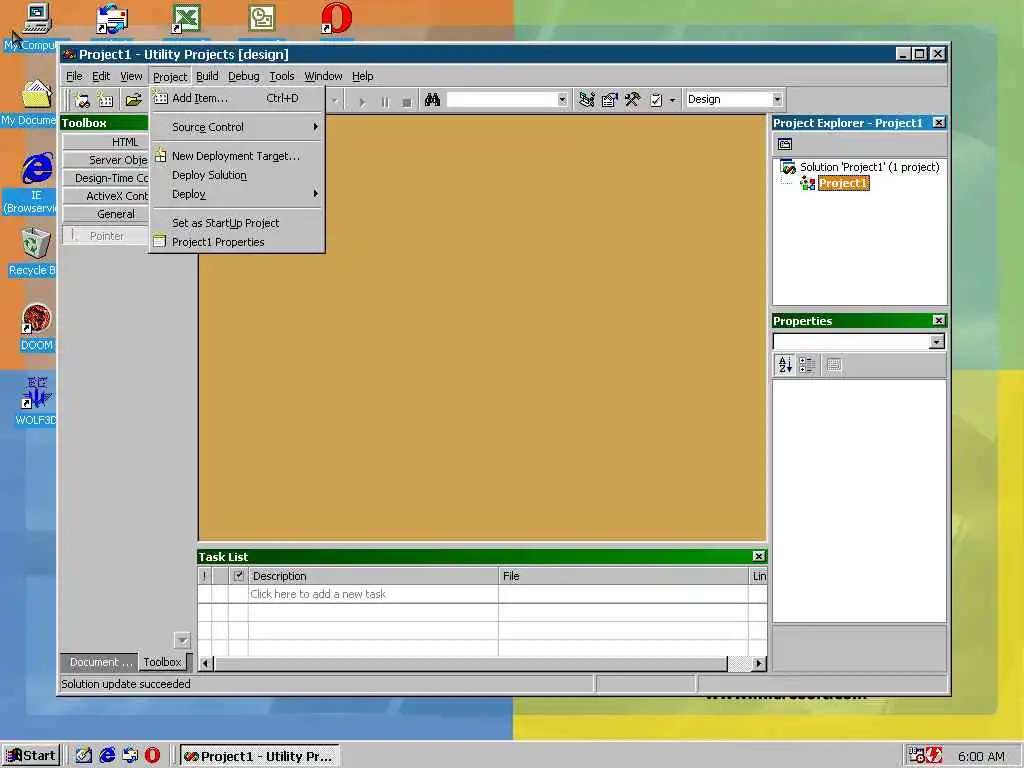Click the binoculars Find icon
Image resolution: width=1024 pixels, height=768 pixels.
pyautogui.click(x=432, y=100)
